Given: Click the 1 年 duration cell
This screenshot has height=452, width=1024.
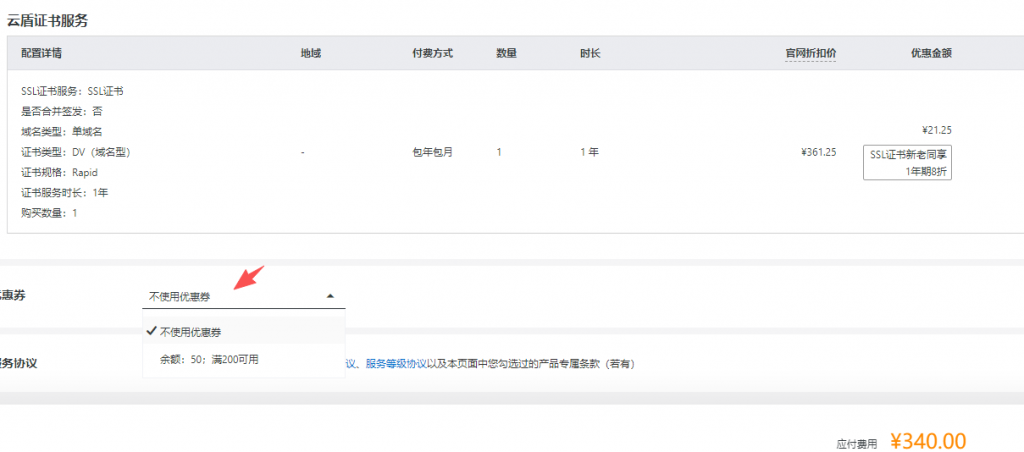Looking at the screenshot, I should pos(589,152).
